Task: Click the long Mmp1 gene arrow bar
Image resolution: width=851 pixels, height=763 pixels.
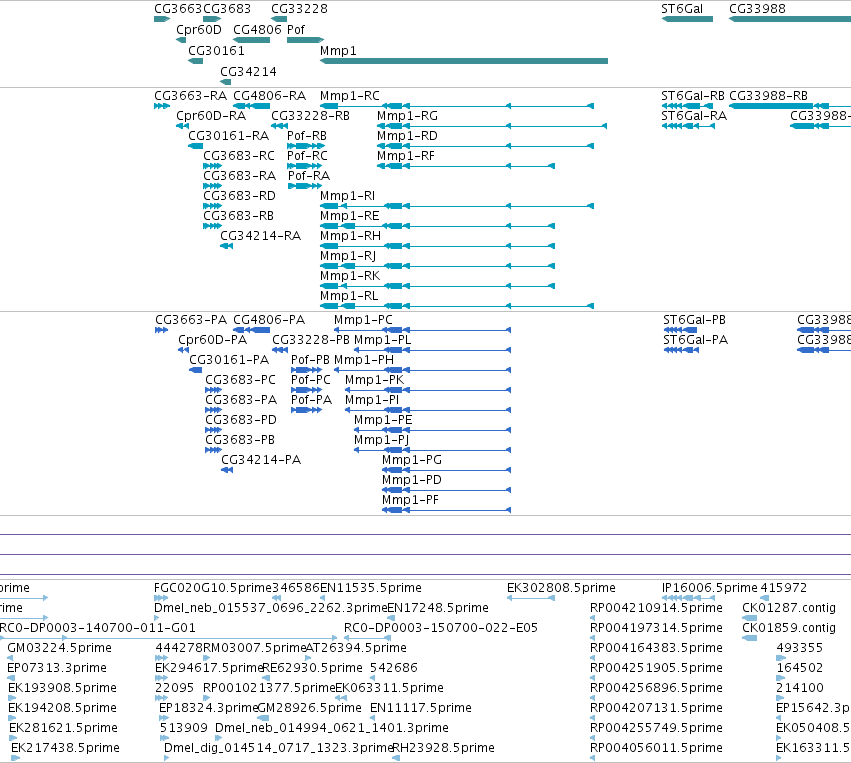Action: point(464,61)
